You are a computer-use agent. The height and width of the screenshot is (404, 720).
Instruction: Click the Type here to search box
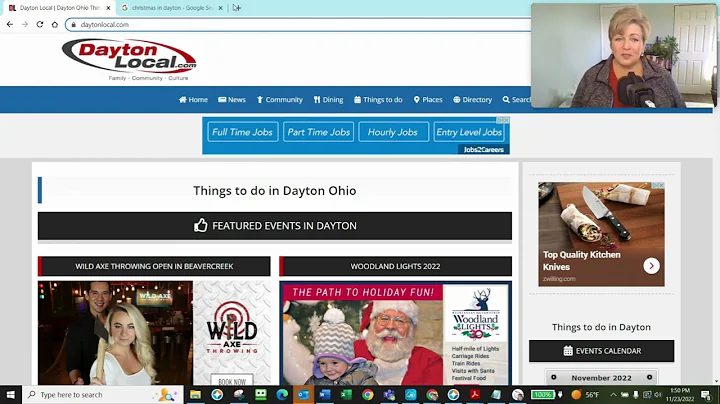click(x=103, y=395)
